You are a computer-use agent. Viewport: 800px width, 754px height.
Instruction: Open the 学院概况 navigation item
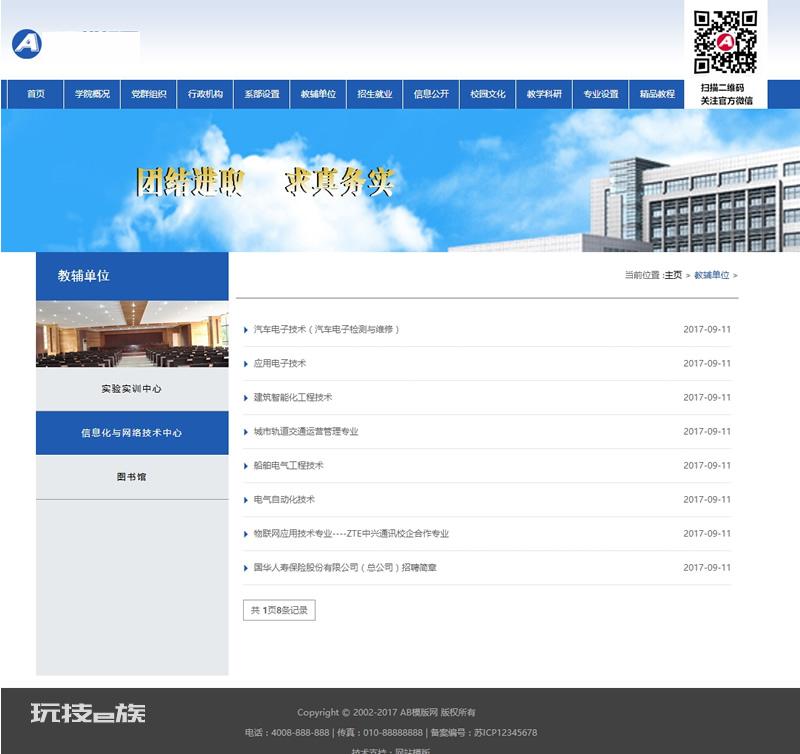pos(92,94)
